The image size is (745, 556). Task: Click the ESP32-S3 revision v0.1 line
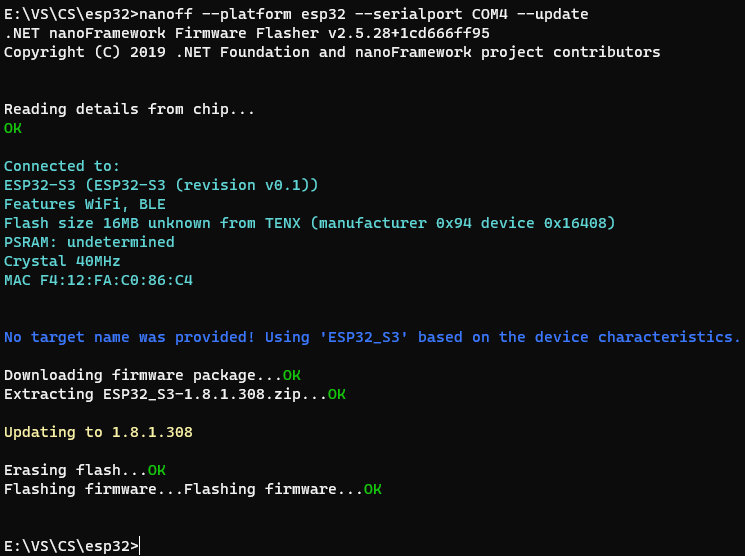[x=161, y=185]
